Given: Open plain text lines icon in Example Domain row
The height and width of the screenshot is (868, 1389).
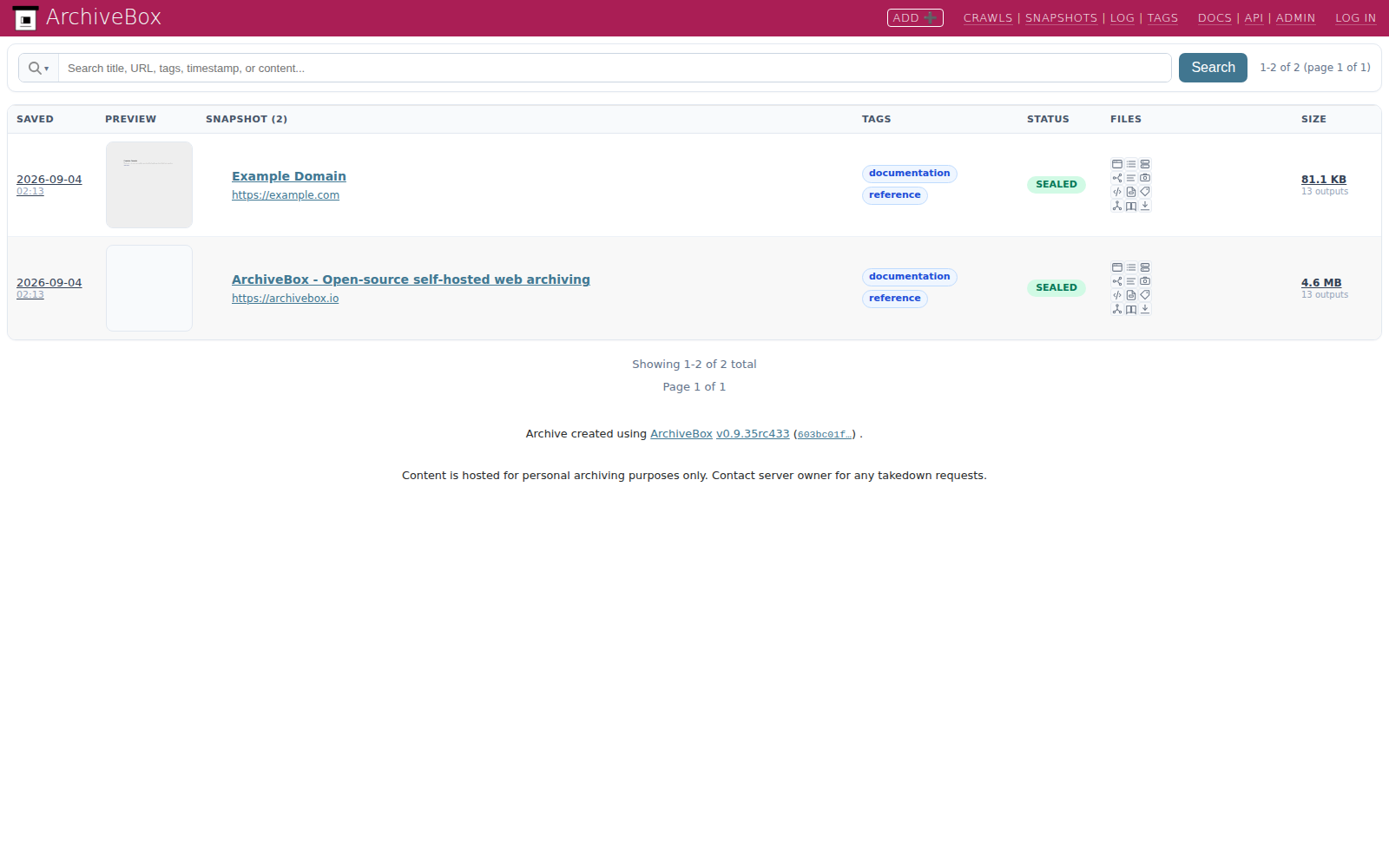Looking at the screenshot, I should [x=1131, y=178].
